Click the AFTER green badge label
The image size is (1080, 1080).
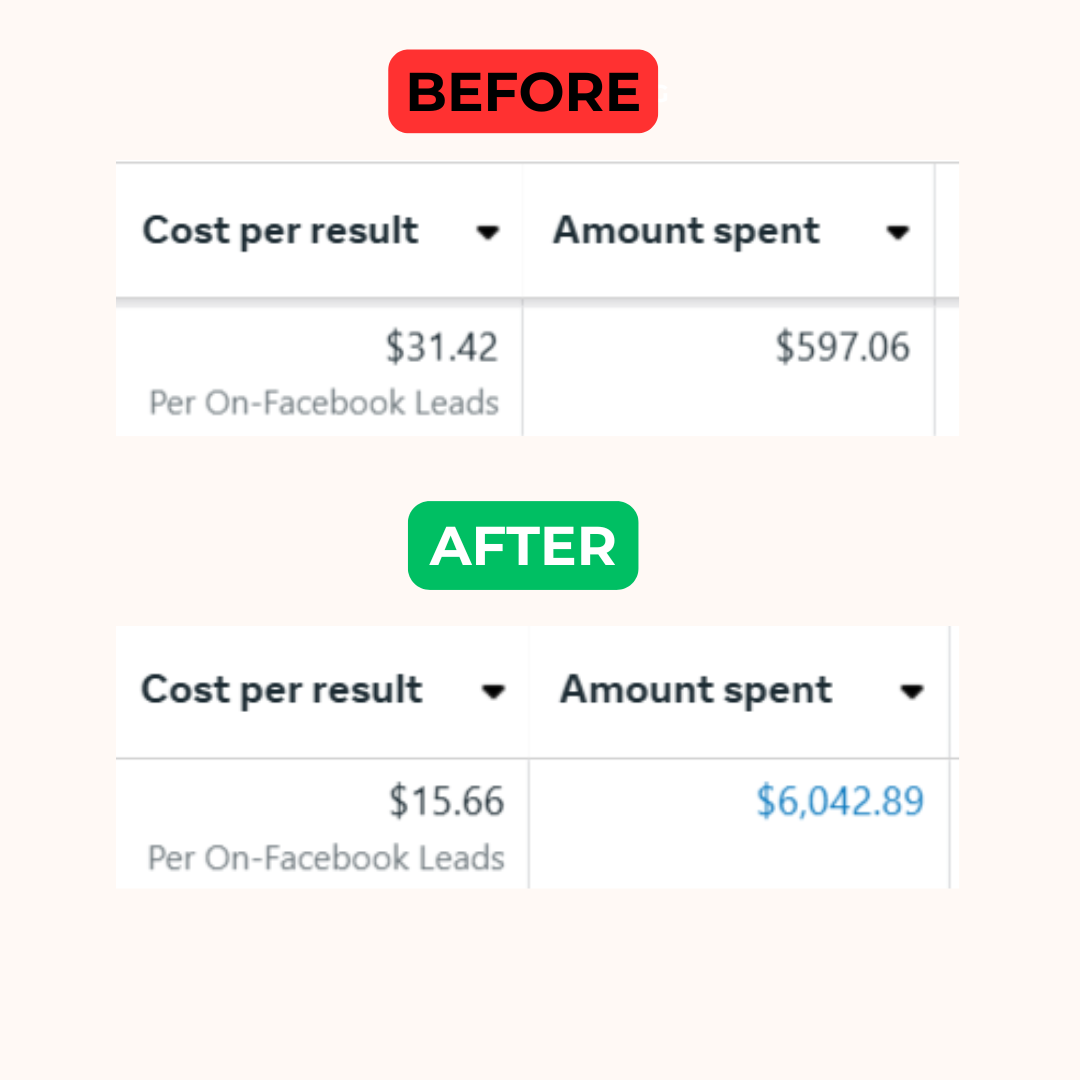pos(522,546)
